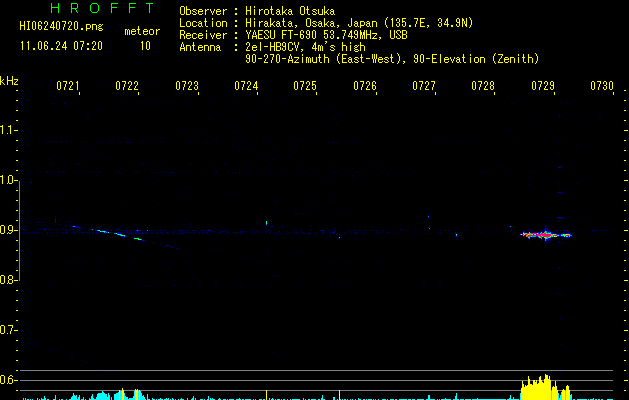
Task: Click the kHz axis unit label
Action: (x=9, y=81)
